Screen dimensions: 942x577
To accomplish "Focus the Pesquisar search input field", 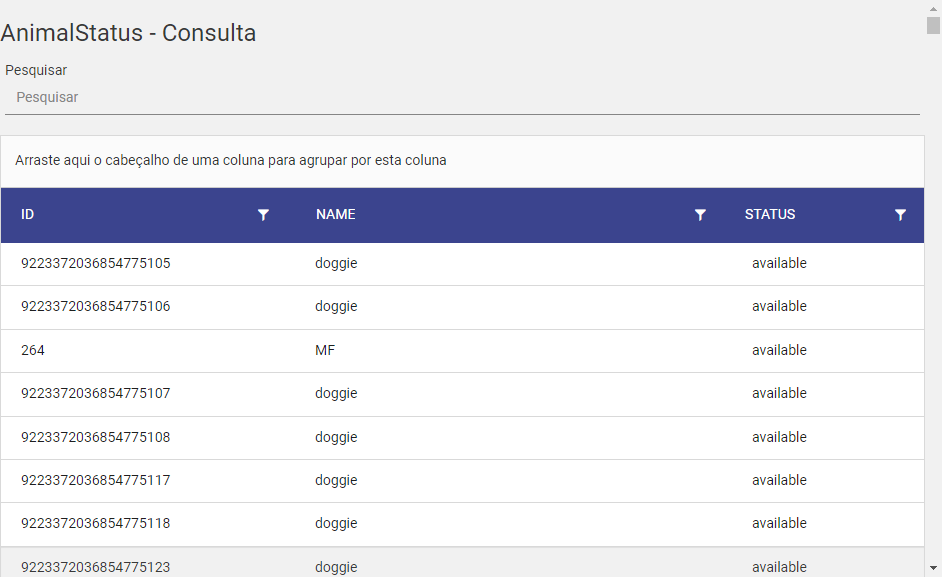I will [462, 97].
